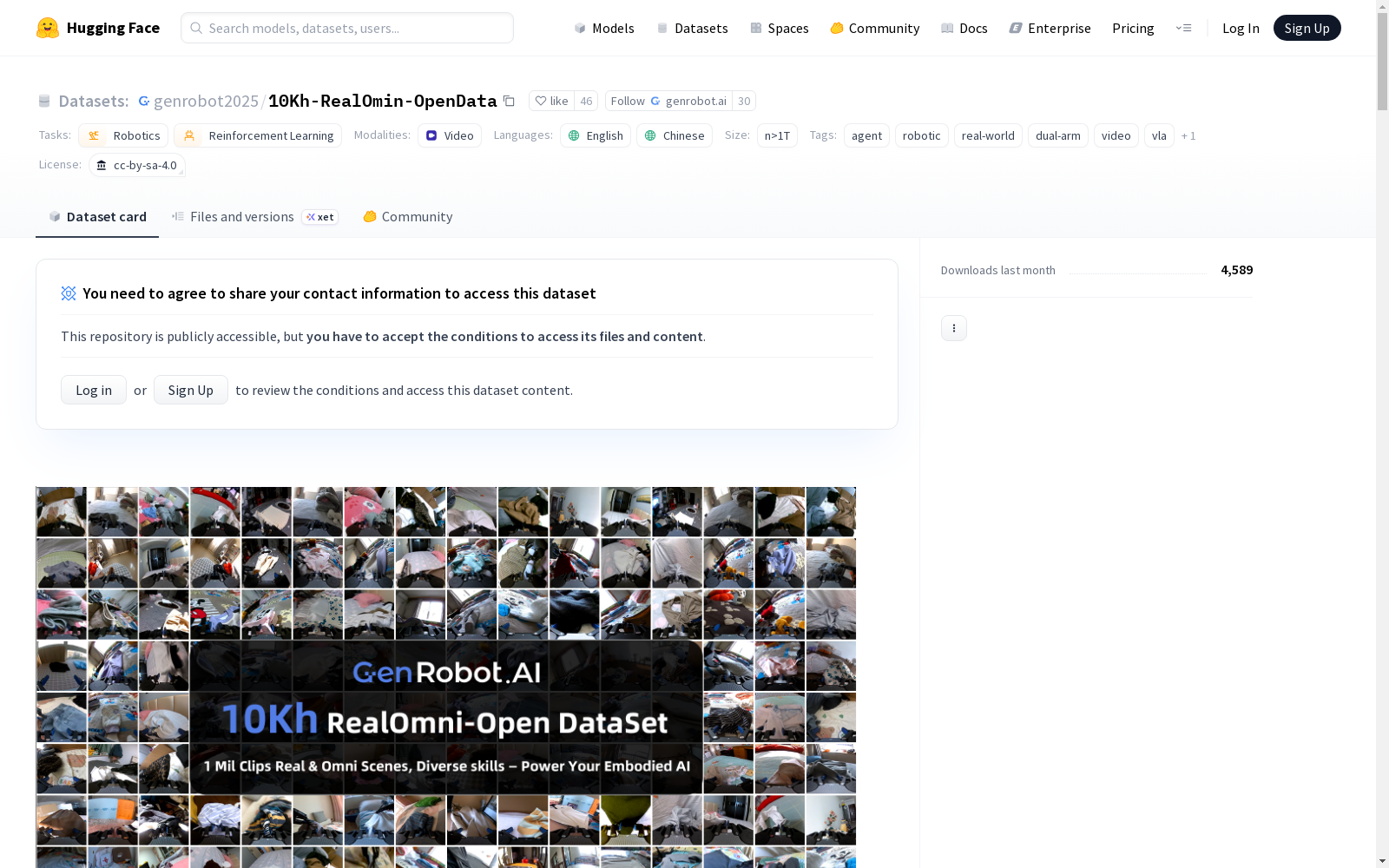Click the Downloads last month value 4,589
This screenshot has width=1389, height=868.
1236,270
